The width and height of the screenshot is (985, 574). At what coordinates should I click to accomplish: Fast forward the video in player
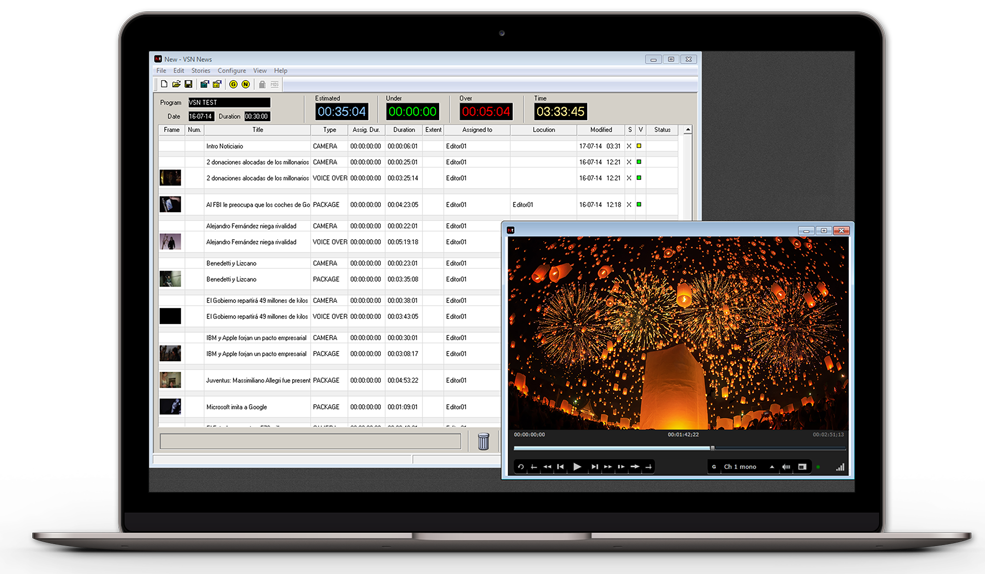(x=607, y=467)
